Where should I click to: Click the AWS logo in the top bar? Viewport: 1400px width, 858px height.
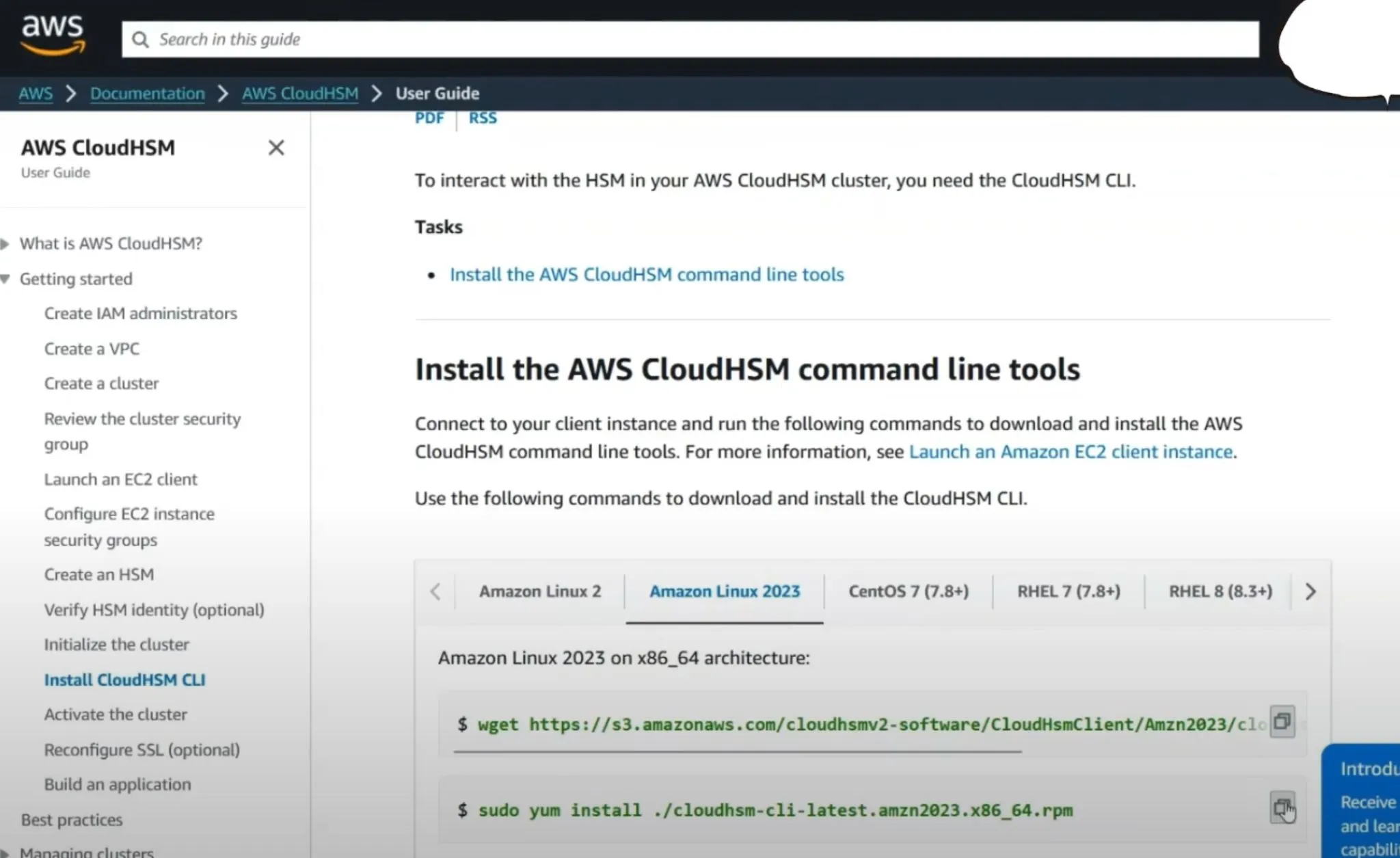(x=53, y=34)
